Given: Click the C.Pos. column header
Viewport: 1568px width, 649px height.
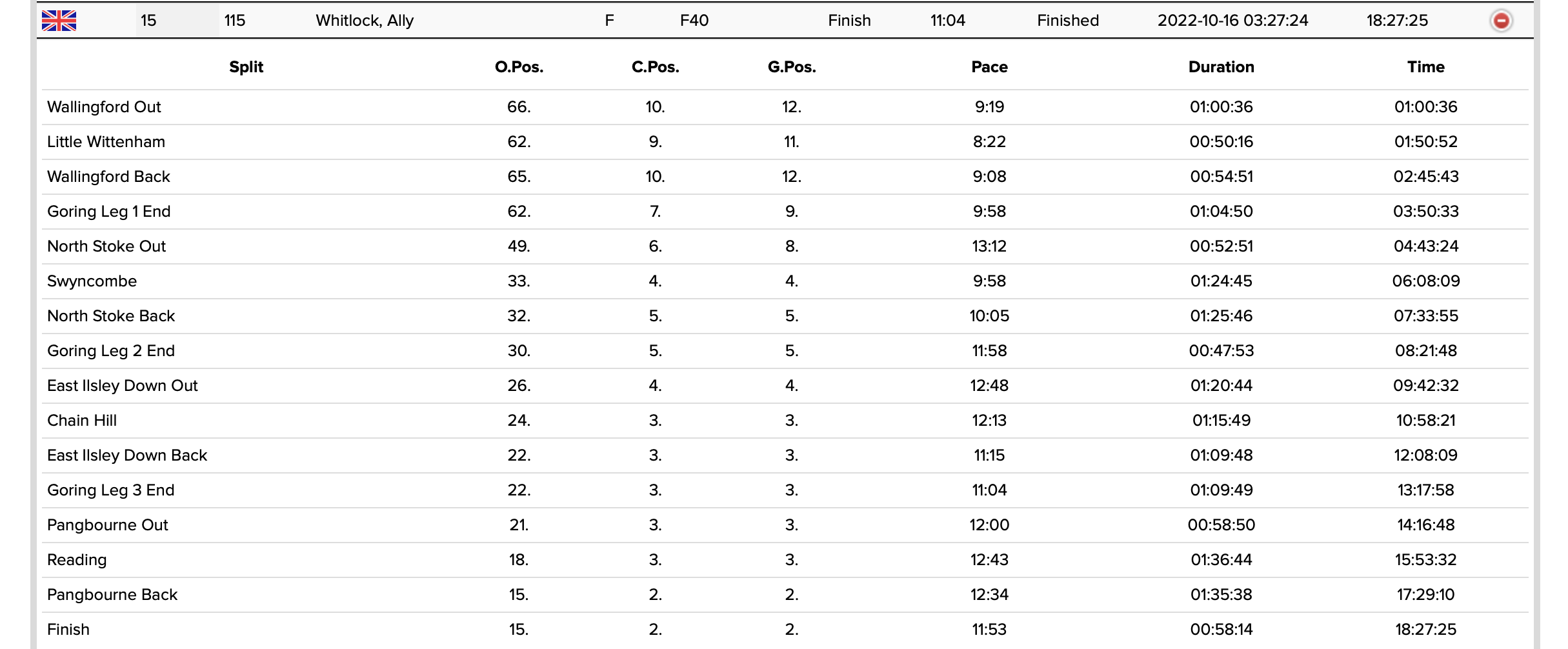Looking at the screenshot, I should click(x=655, y=67).
